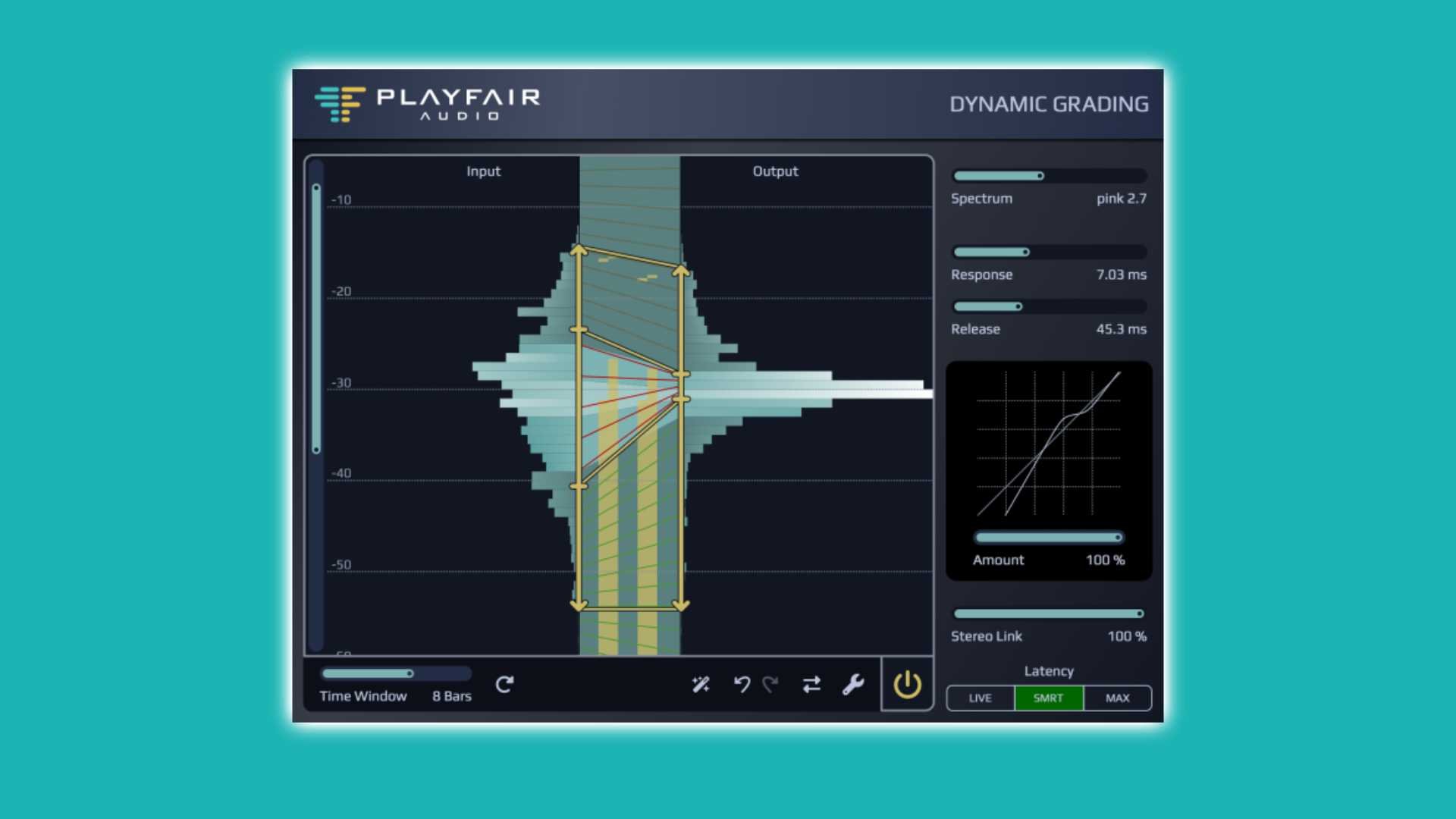Screen dimensions: 1456x819
Task: Click the swap arrows A/B icon
Action: (x=811, y=685)
